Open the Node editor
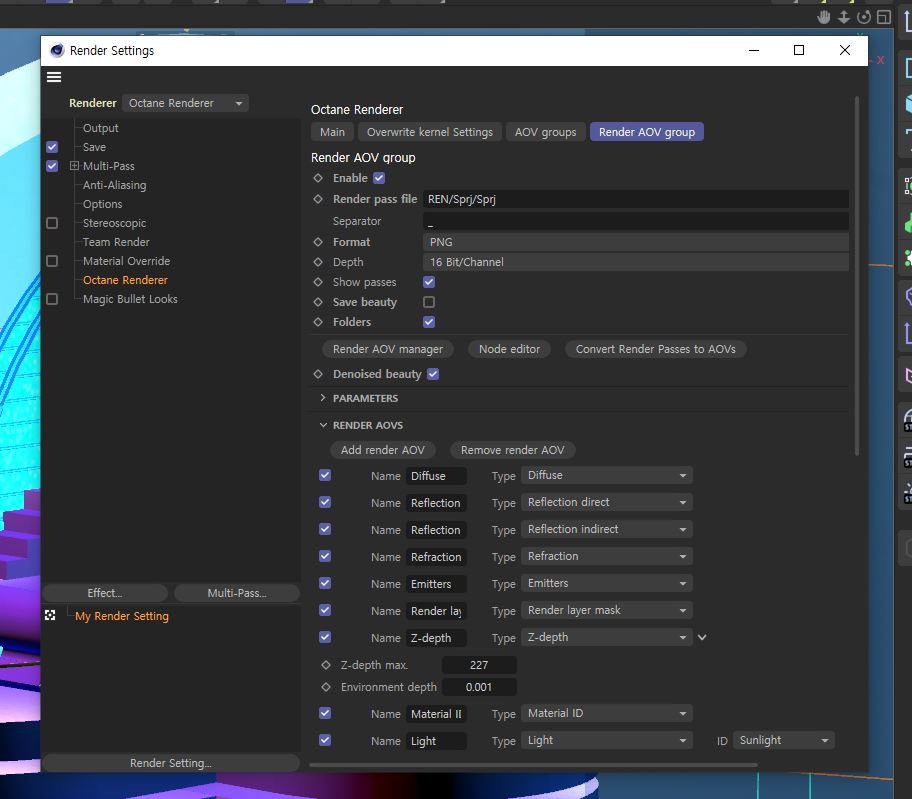Image resolution: width=912 pixels, height=799 pixels. [x=510, y=349]
